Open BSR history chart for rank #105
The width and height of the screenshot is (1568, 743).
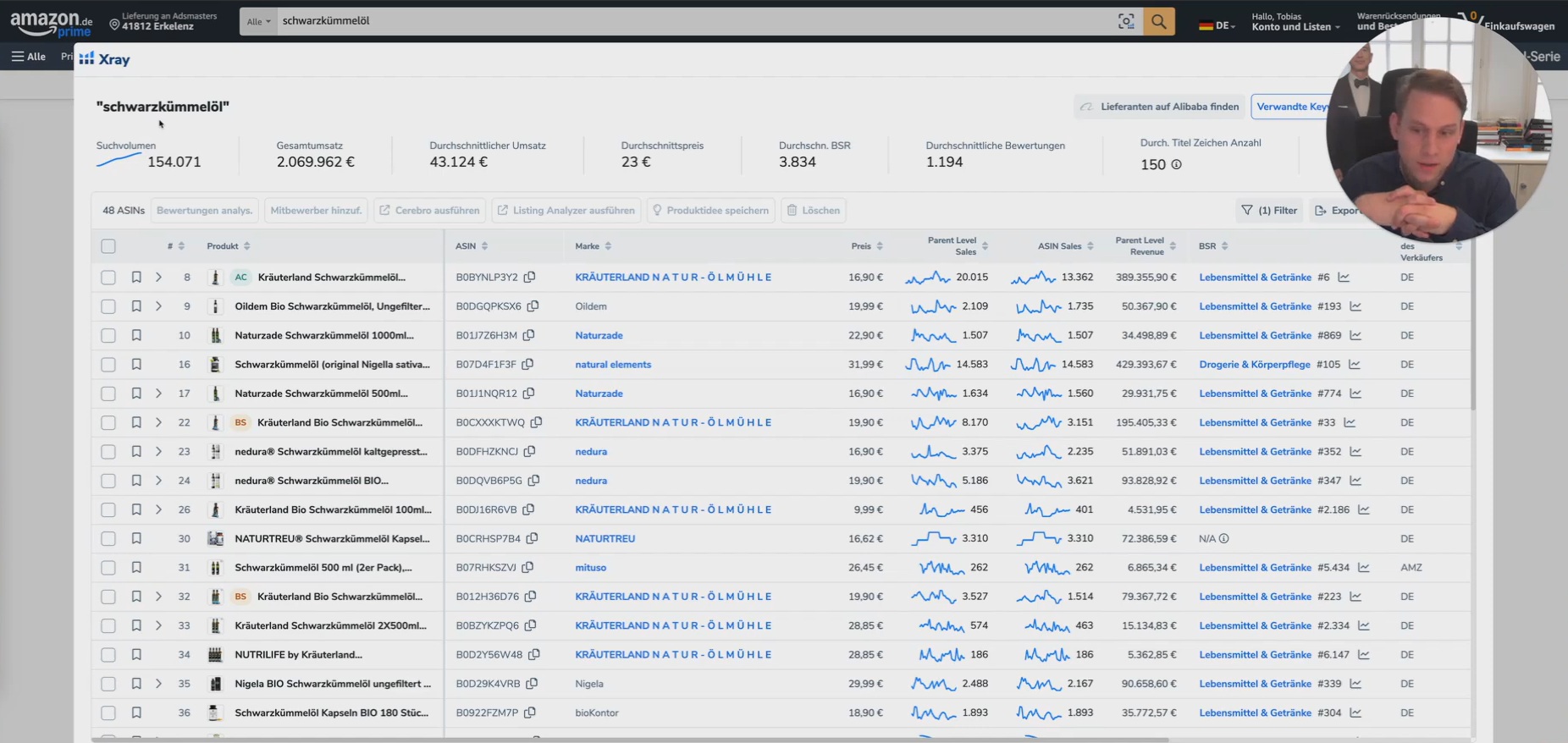[1355, 364]
